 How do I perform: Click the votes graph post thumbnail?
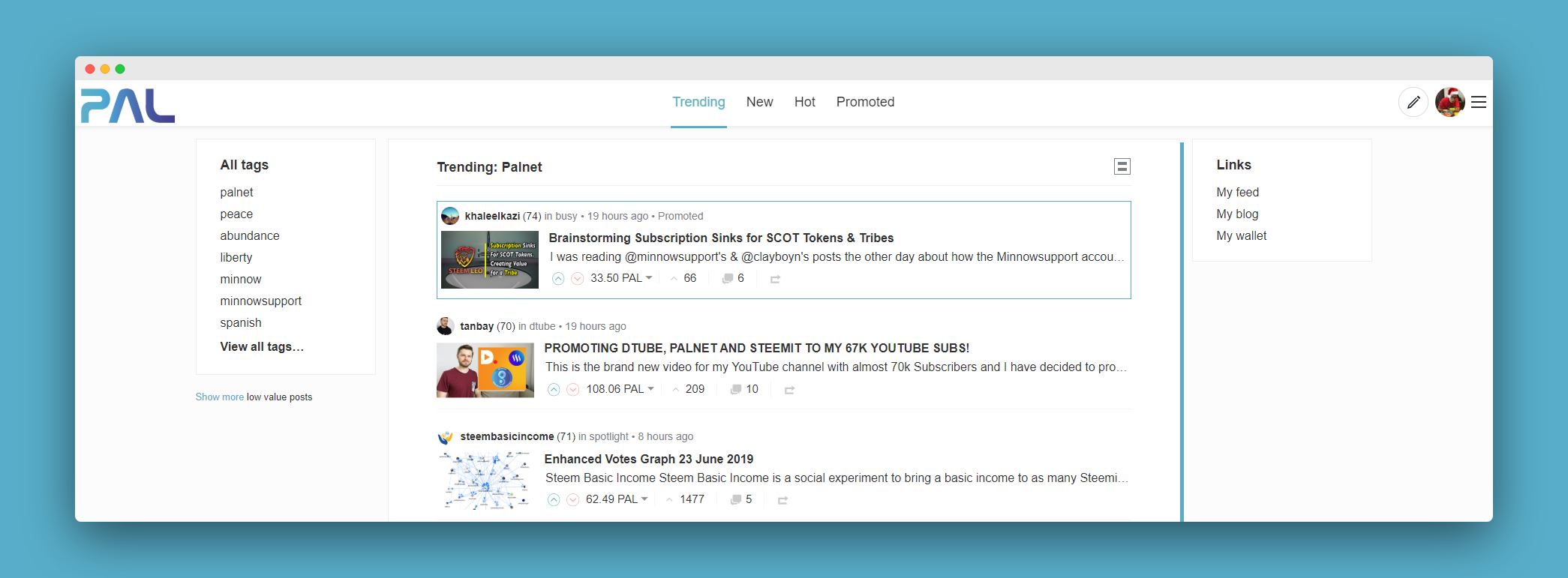tap(485, 481)
